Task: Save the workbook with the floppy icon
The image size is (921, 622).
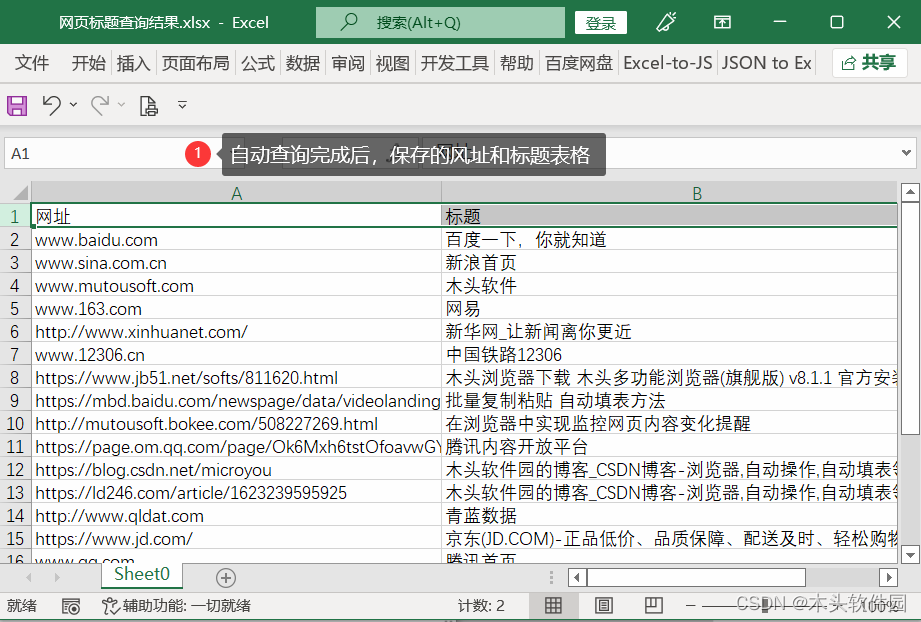Action: tap(17, 106)
